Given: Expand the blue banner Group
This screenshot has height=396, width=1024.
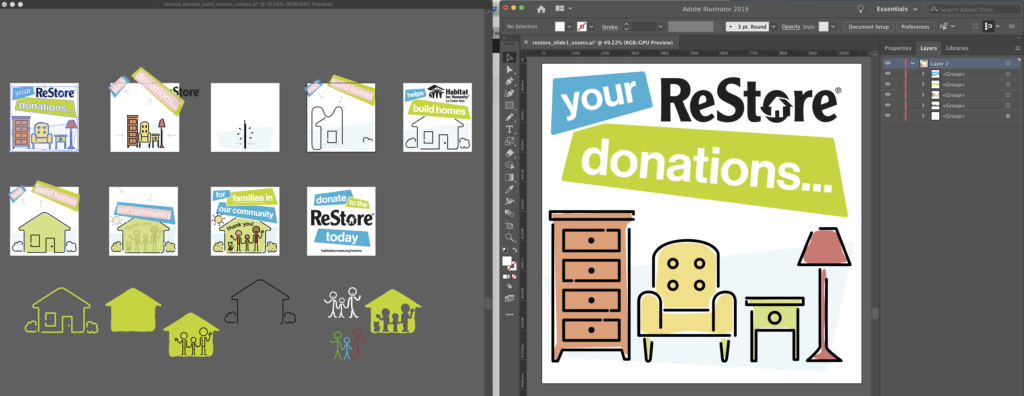Looking at the screenshot, I should point(923,74).
